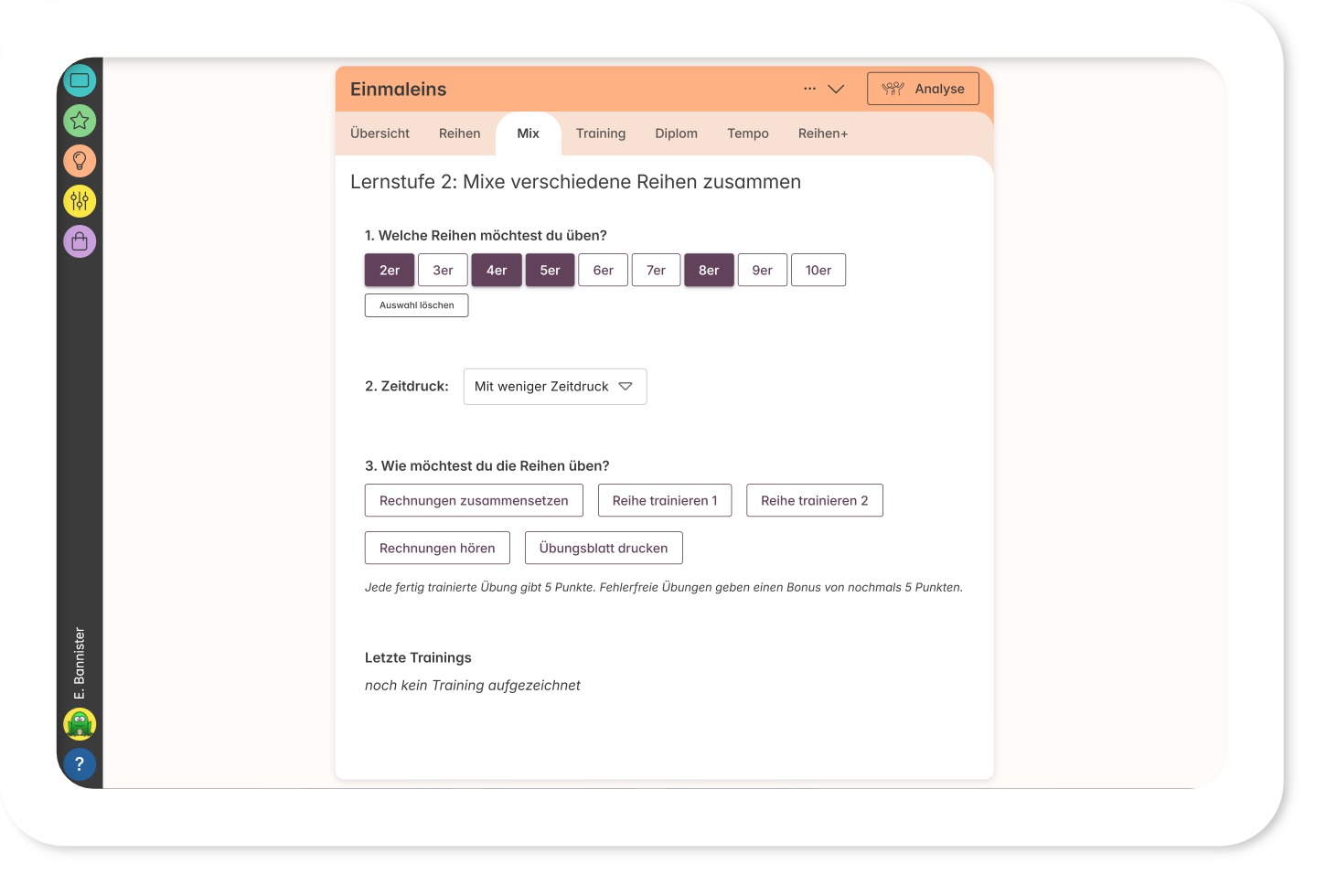Deselect the 2er row toggle

tap(390, 271)
